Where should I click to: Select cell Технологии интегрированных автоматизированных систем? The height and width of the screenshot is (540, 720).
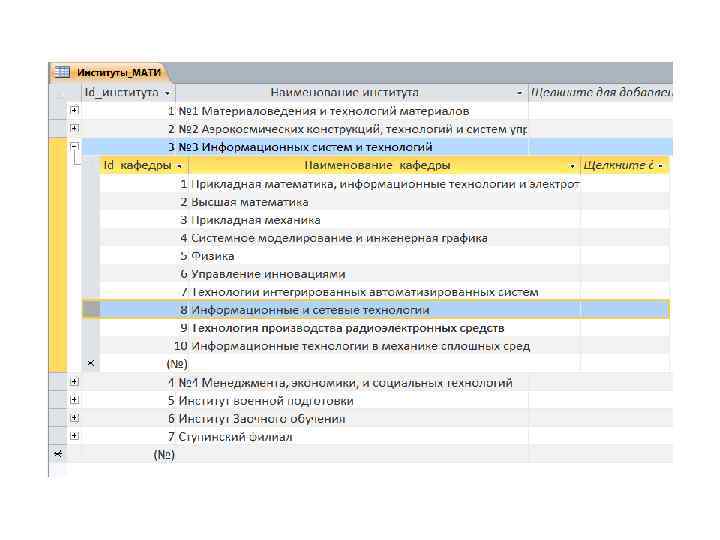(385, 292)
